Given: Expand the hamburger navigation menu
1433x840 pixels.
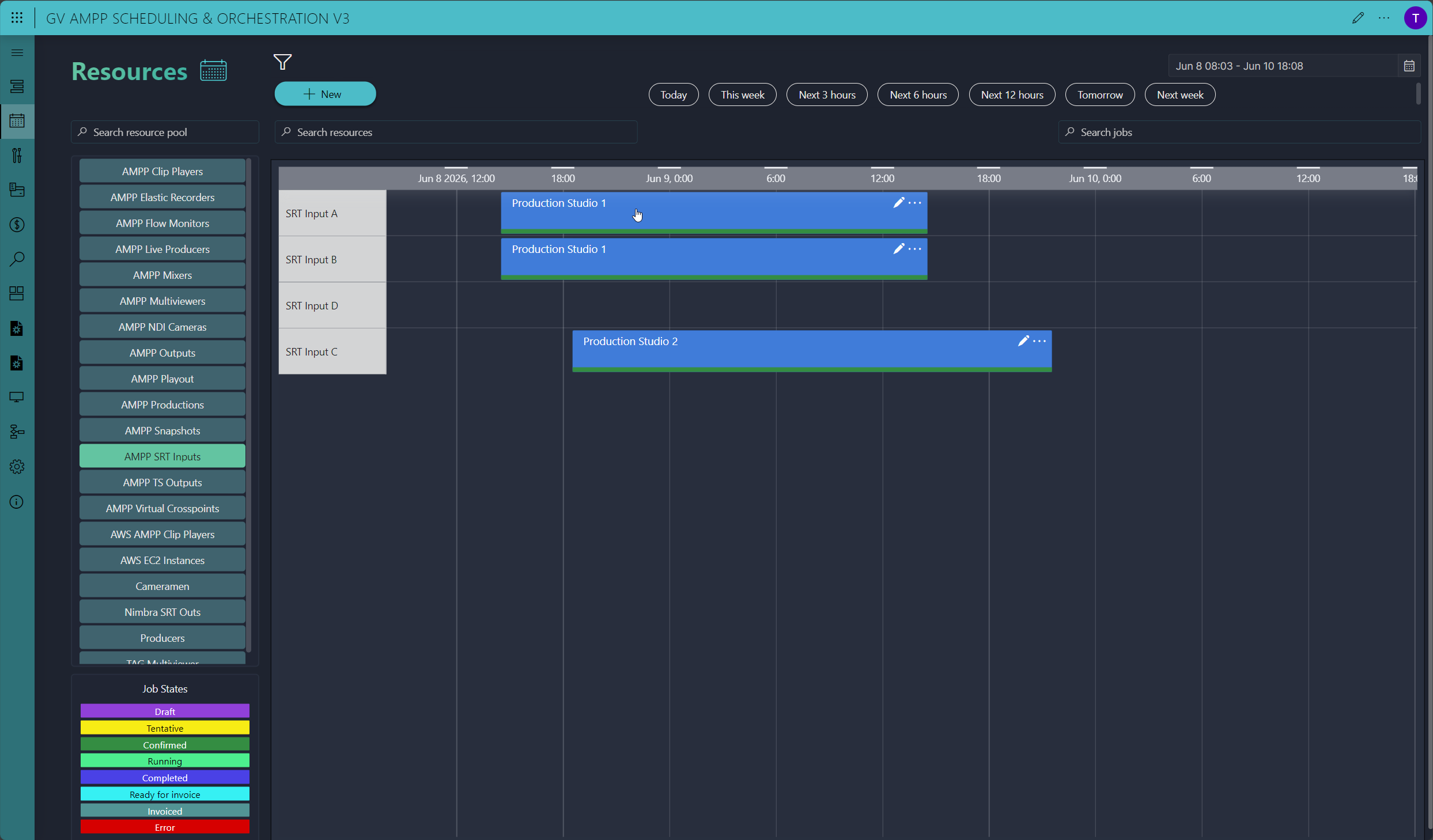Looking at the screenshot, I should coord(17,53).
